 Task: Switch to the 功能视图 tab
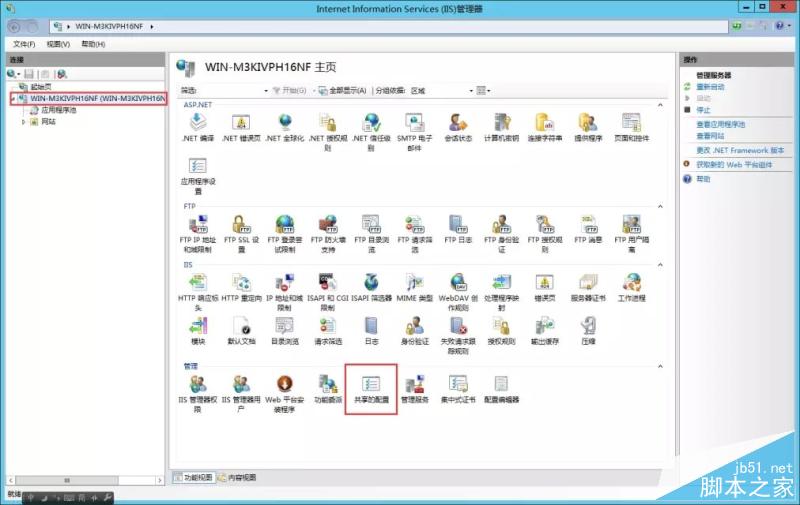point(193,477)
